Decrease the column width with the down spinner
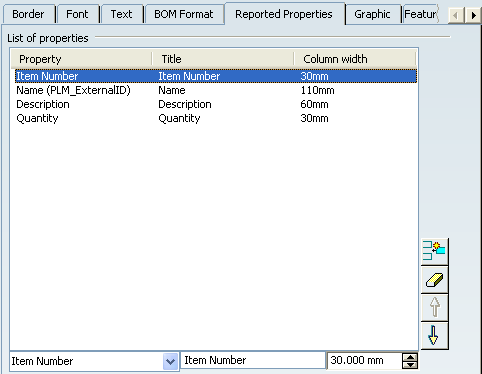 coord(410,365)
